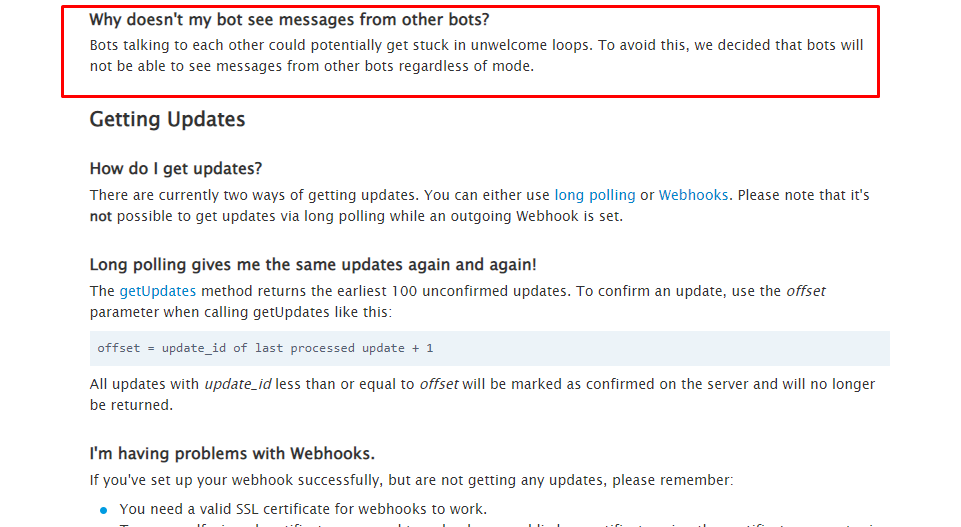961x527 pixels.
Task: Click the "Bots talking to each other" paragraph
Action: 476,56
